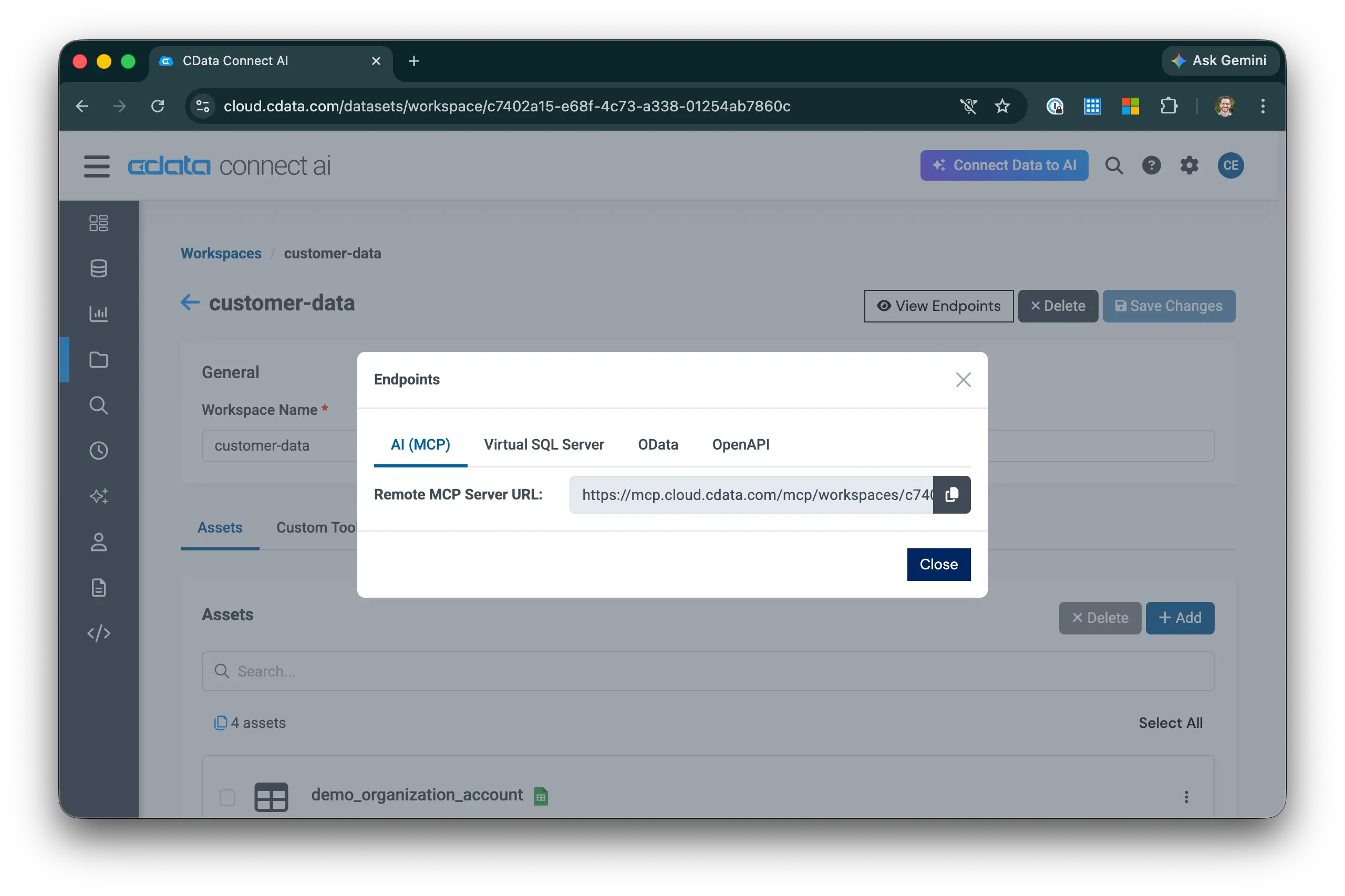The height and width of the screenshot is (896, 1345).
Task: Open the hamburger navigation menu
Action: point(97,166)
